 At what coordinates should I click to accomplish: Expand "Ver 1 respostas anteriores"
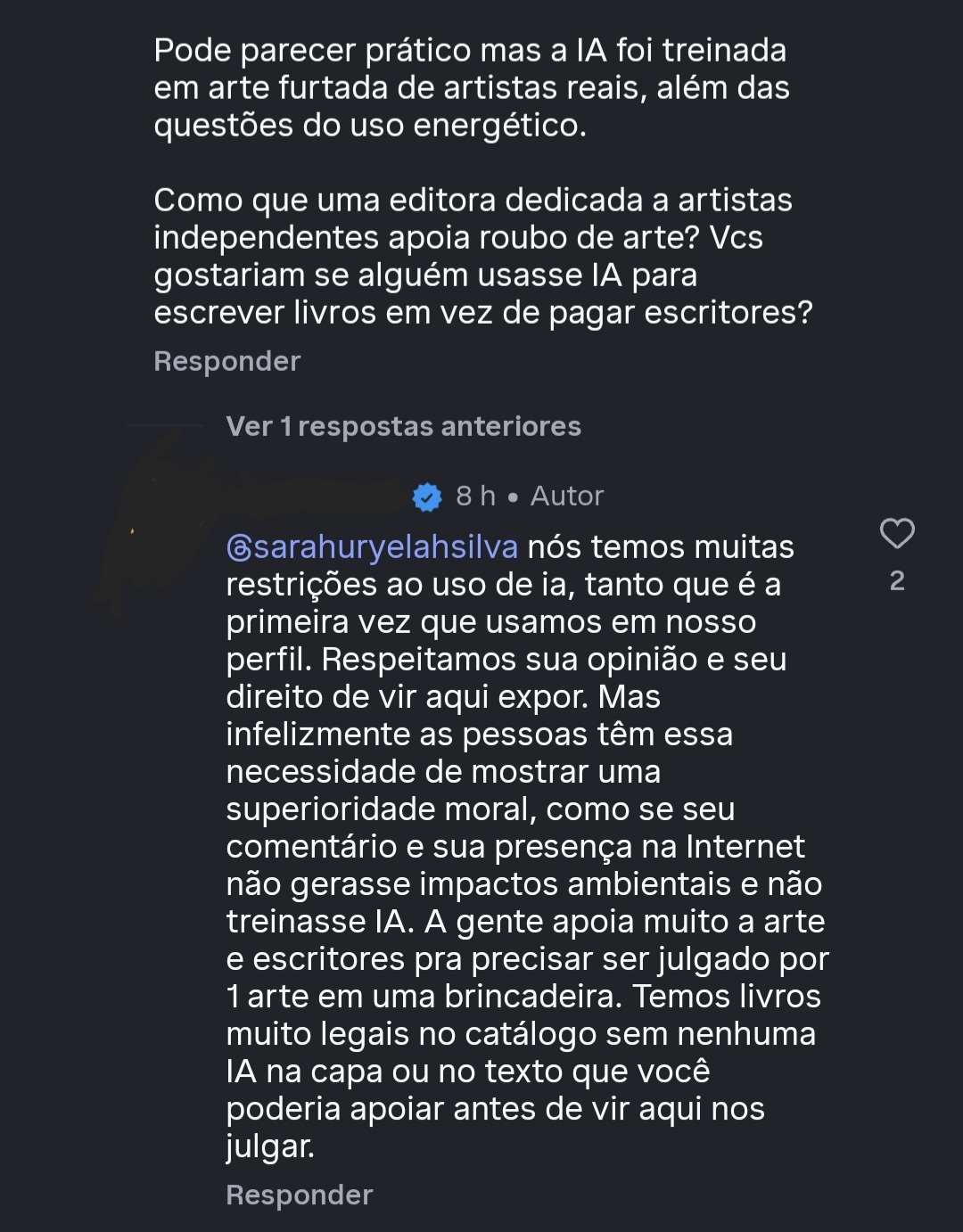(403, 427)
